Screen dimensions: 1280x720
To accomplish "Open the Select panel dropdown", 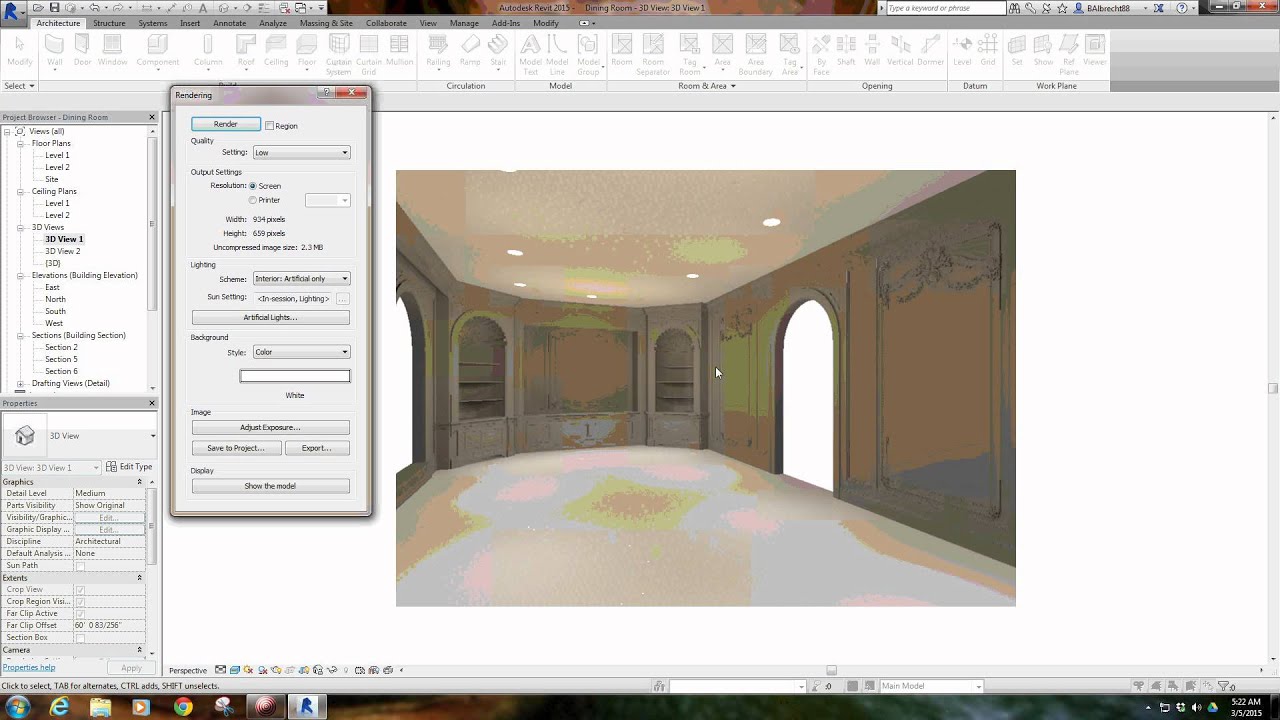I will [19, 86].
